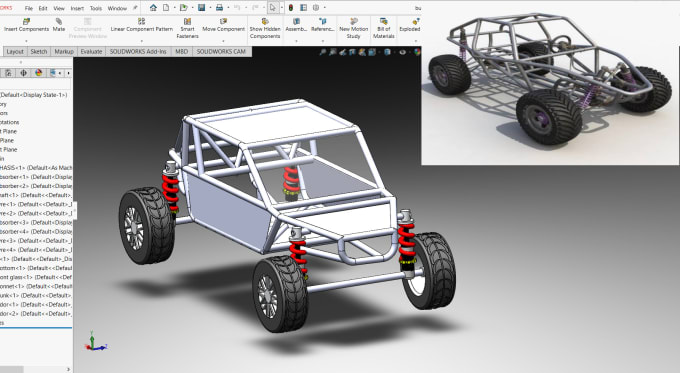Expand the Assembly Features dropdown arrow
680x373 pixels.
(x=296, y=41)
